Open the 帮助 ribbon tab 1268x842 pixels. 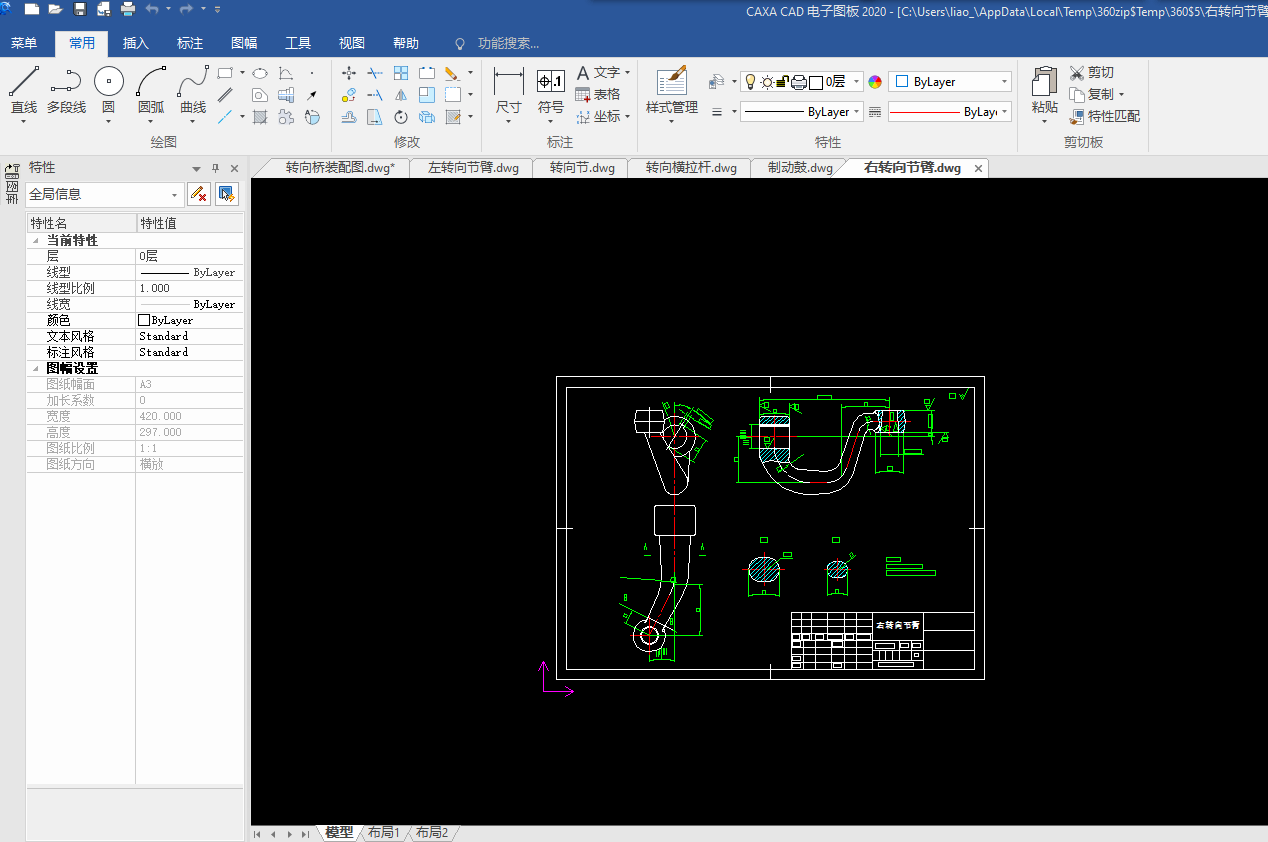405,43
